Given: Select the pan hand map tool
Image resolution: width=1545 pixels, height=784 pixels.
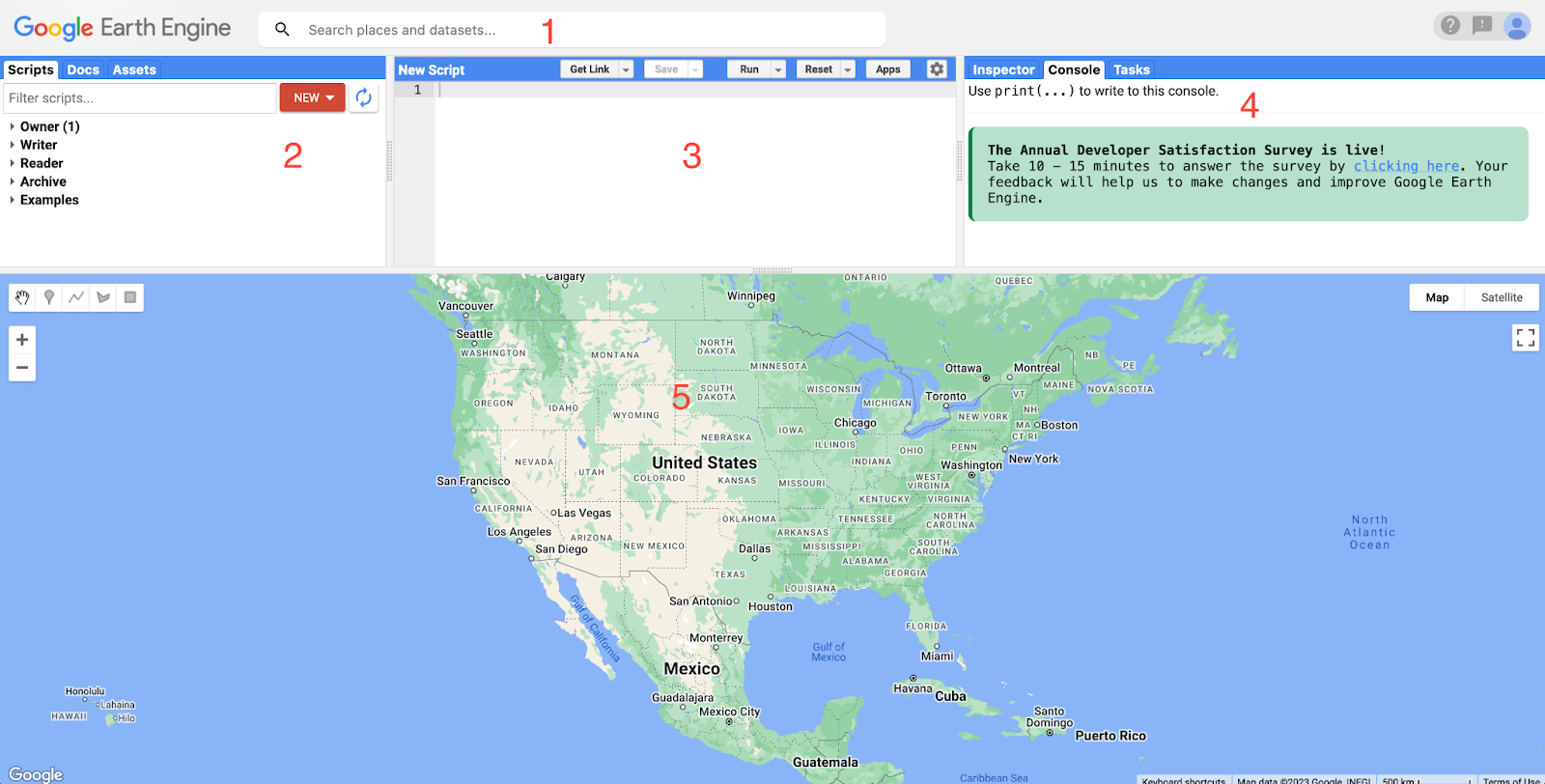Looking at the screenshot, I should point(22,297).
